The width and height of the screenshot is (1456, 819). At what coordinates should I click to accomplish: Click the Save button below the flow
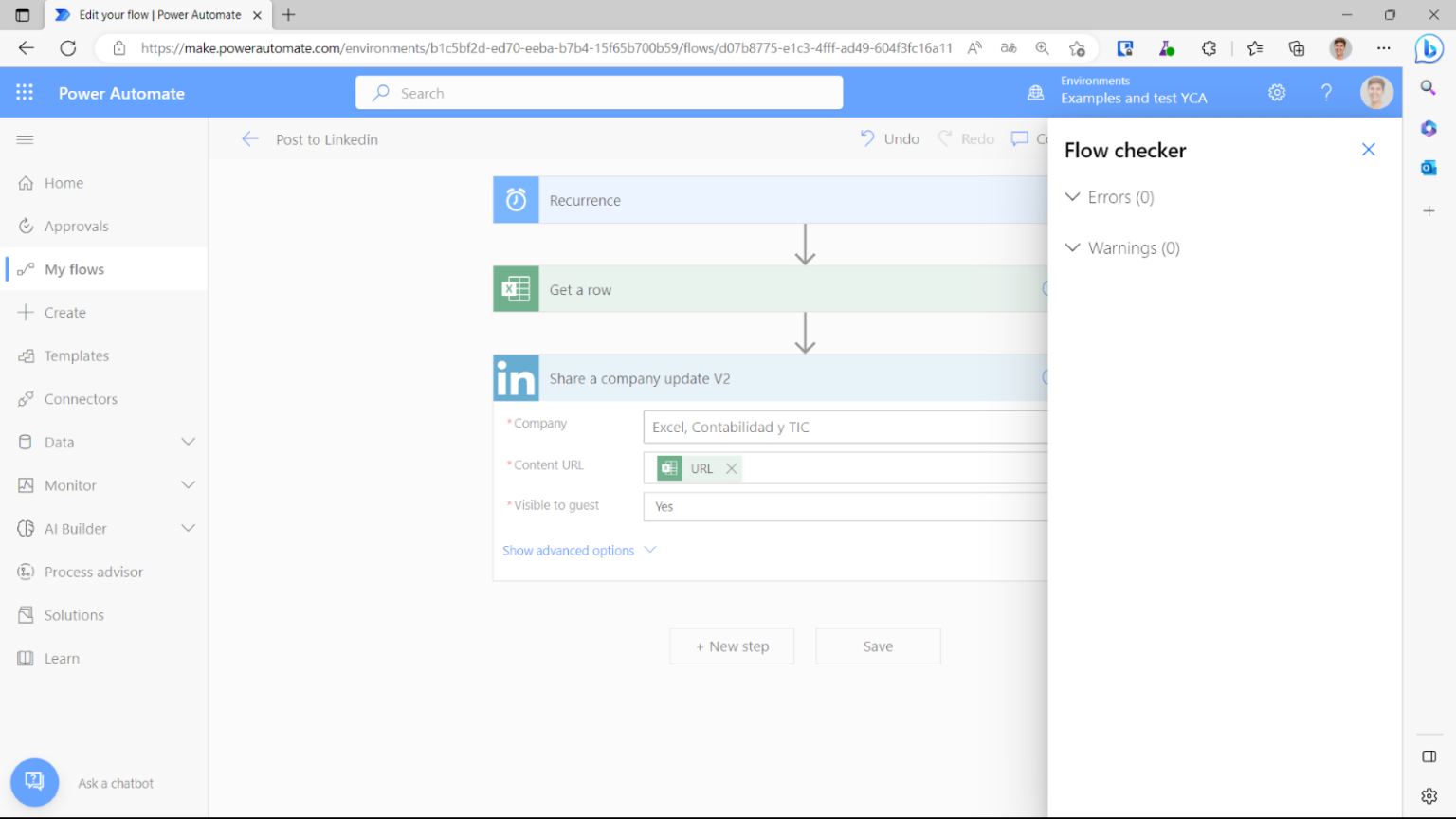(878, 646)
